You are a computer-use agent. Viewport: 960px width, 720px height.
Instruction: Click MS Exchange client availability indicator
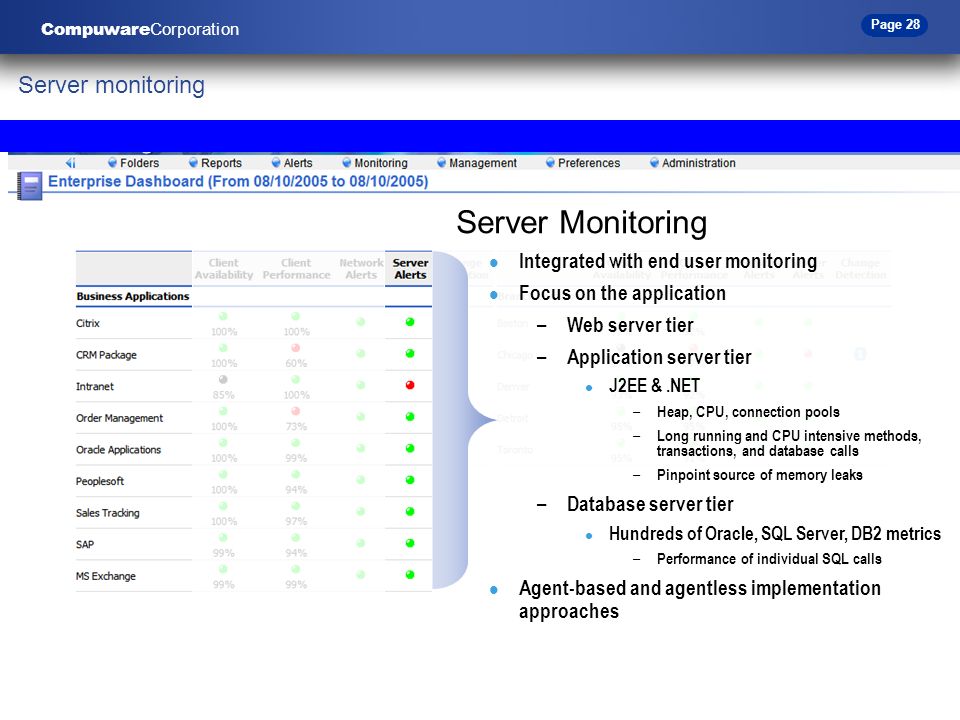223,569
